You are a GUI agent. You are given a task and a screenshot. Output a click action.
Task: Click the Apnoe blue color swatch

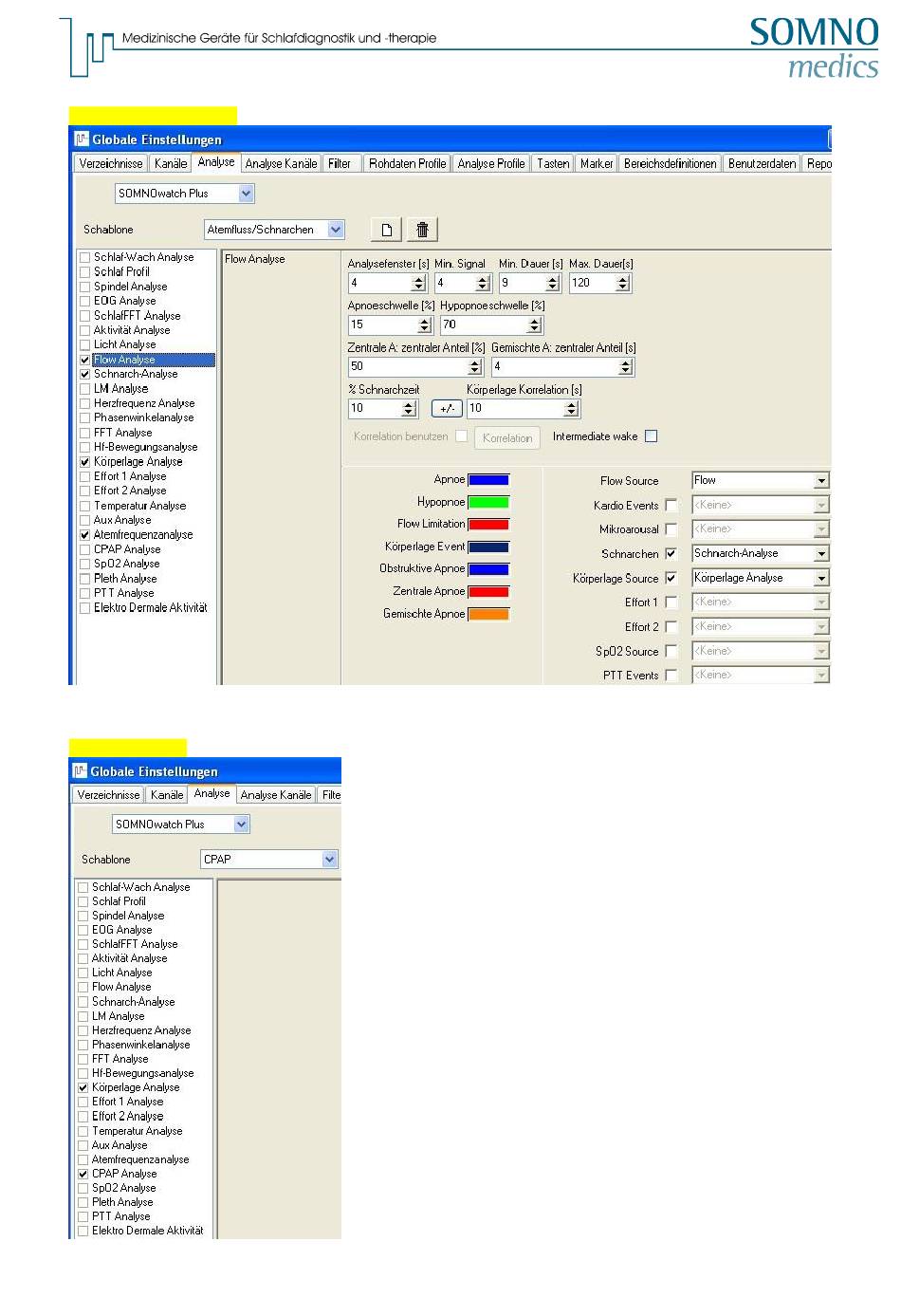point(488,480)
